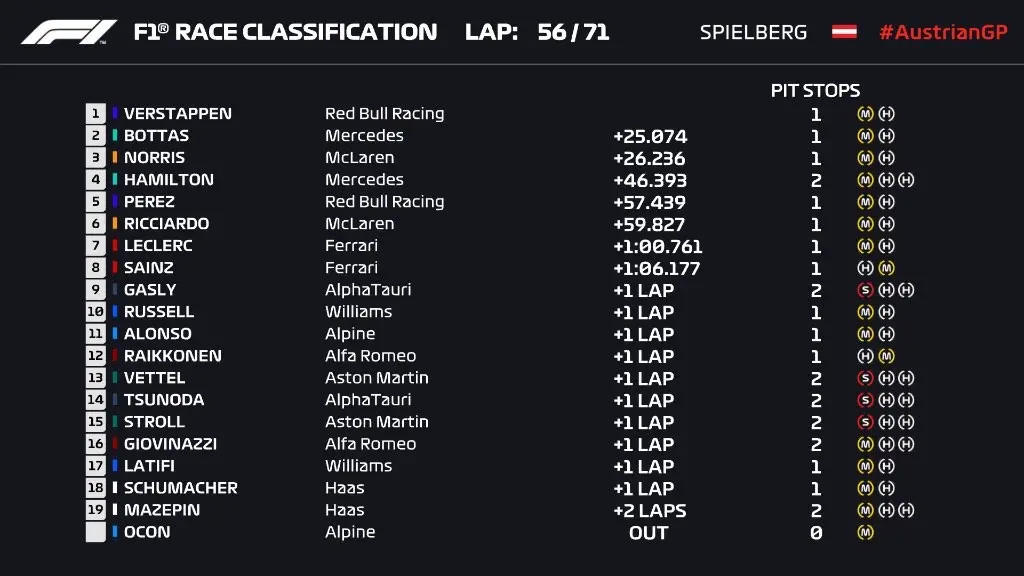
Task: Click the F1 logo
Action: [68, 32]
